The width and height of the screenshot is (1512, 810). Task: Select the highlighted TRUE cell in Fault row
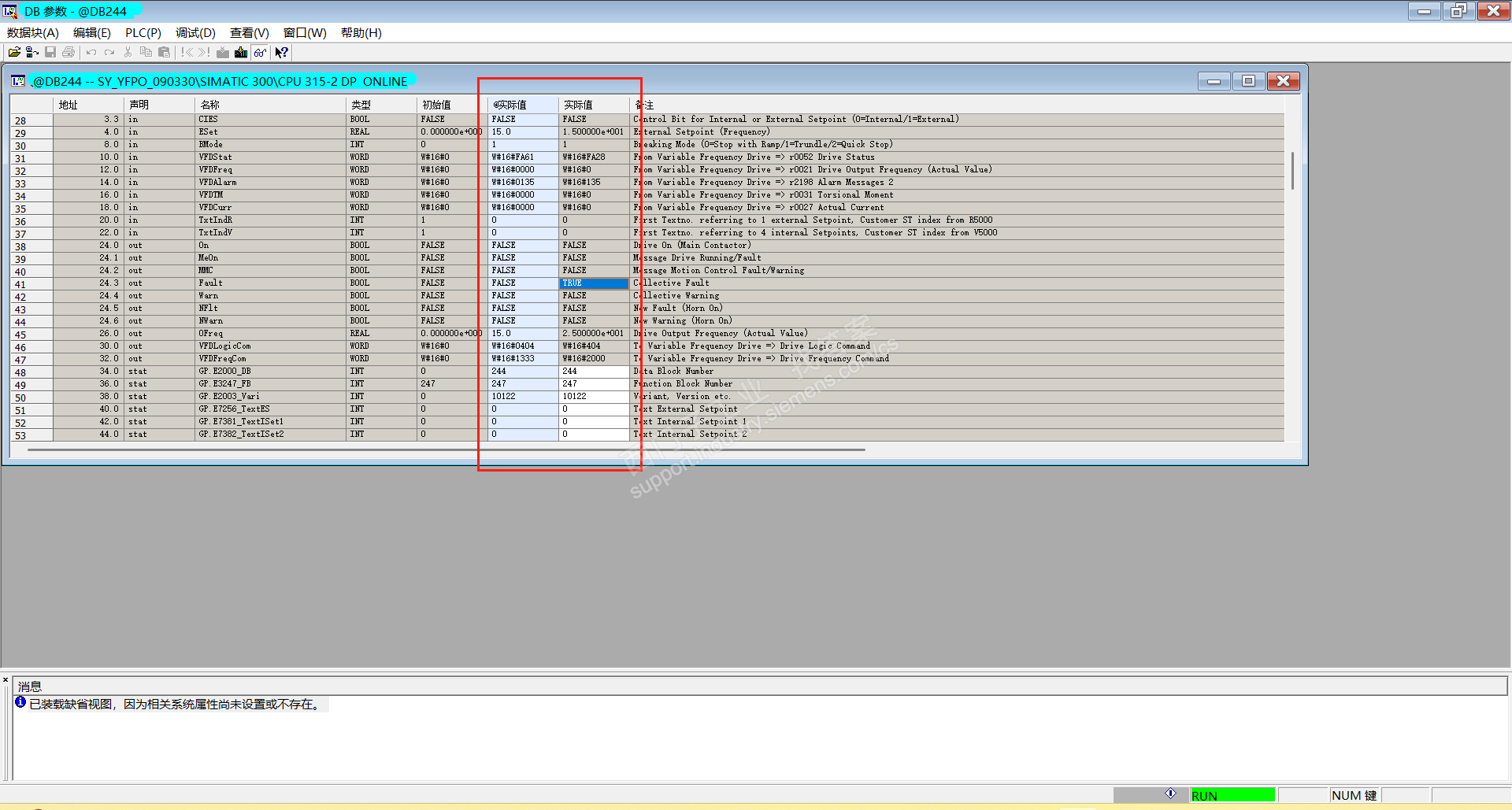[594, 283]
